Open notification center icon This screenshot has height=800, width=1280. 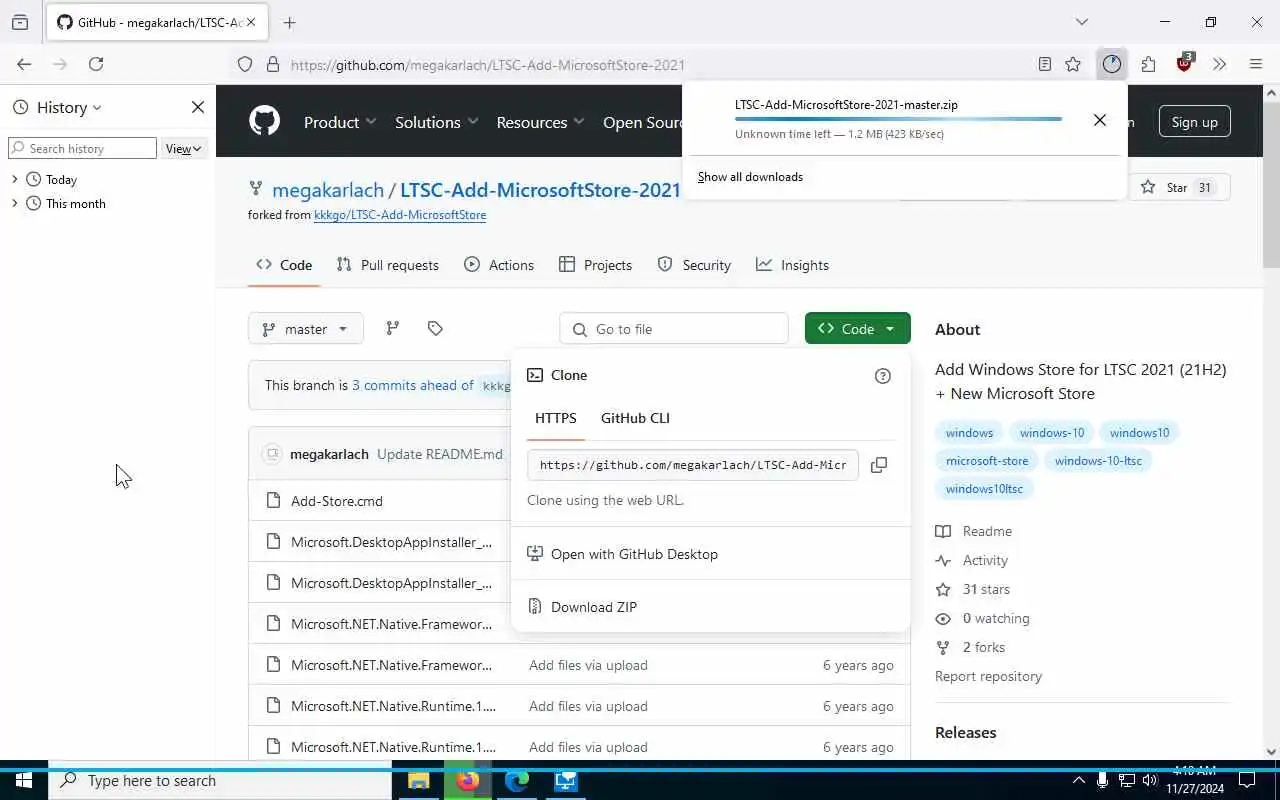[x=1247, y=781]
